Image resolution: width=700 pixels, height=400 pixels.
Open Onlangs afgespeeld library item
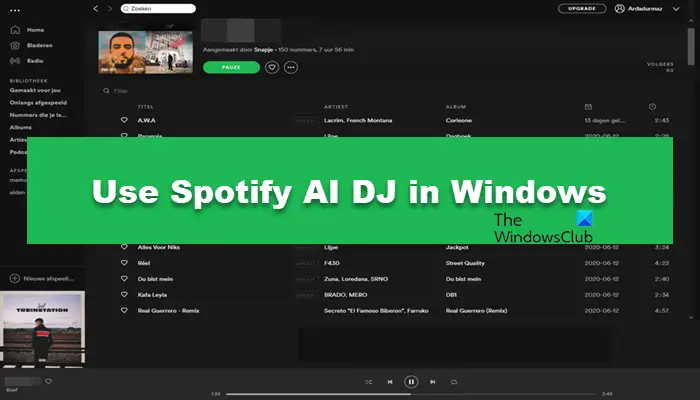point(38,103)
